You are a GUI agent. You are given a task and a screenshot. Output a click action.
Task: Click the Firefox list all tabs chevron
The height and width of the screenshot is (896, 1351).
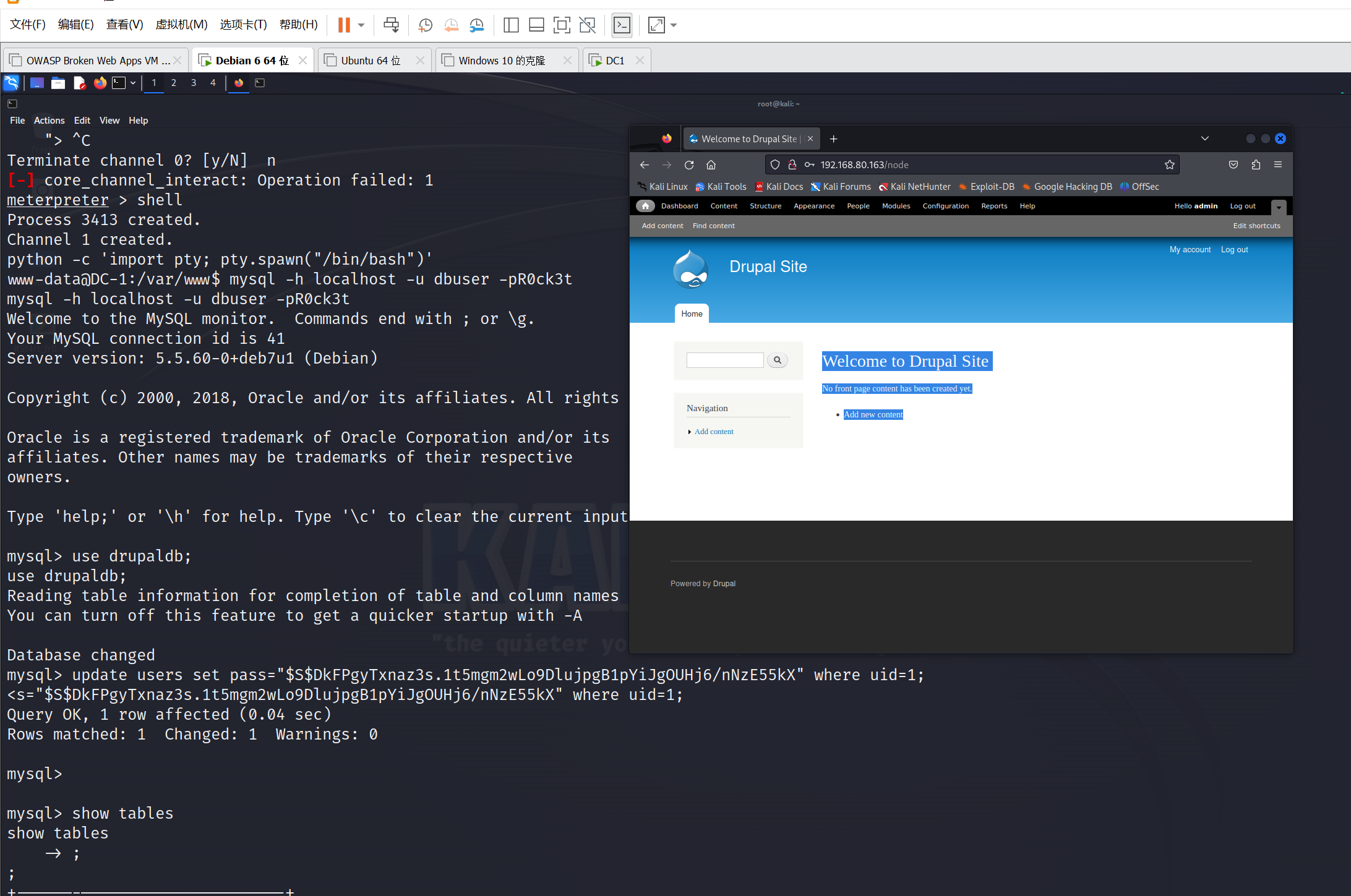pos(1204,139)
